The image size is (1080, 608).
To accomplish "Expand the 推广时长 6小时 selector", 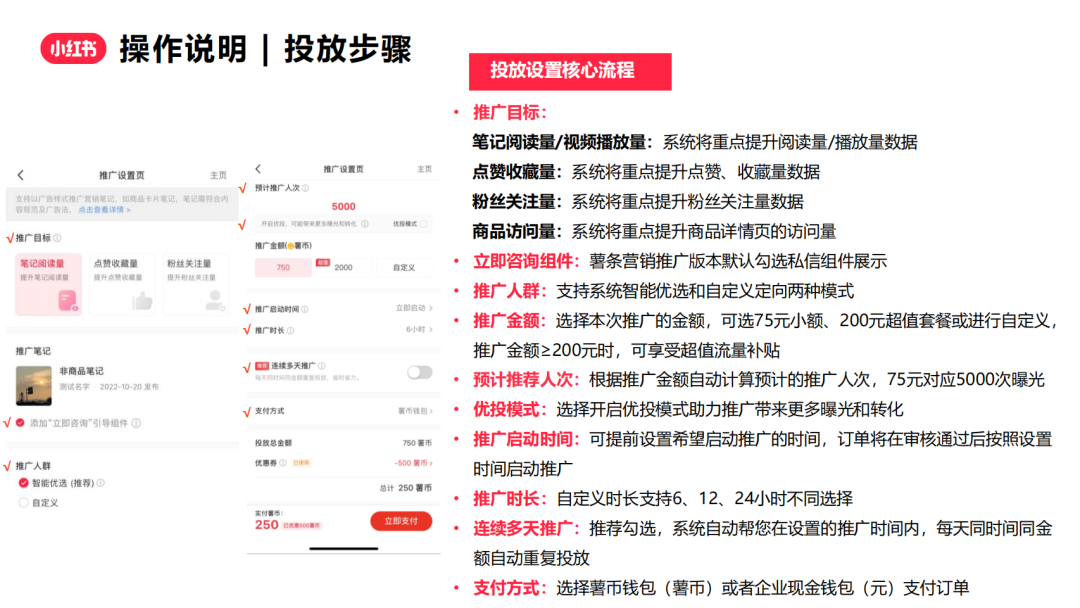I will pyautogui.click(x=343, y=330).
